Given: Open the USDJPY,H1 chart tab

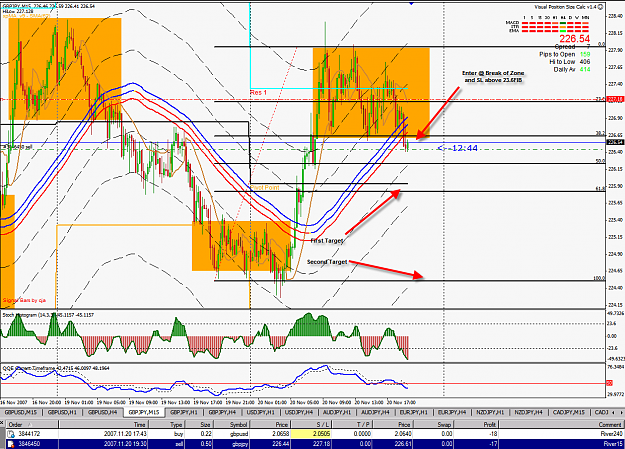Looking at the screenshot, I should click(x=261, y=412).
